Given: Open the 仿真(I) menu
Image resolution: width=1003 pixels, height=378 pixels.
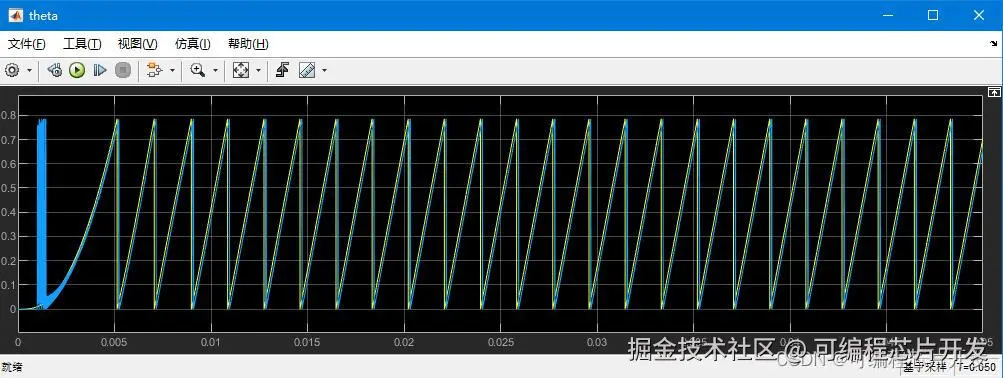Looking at the screenshot, I should (193, 44).
